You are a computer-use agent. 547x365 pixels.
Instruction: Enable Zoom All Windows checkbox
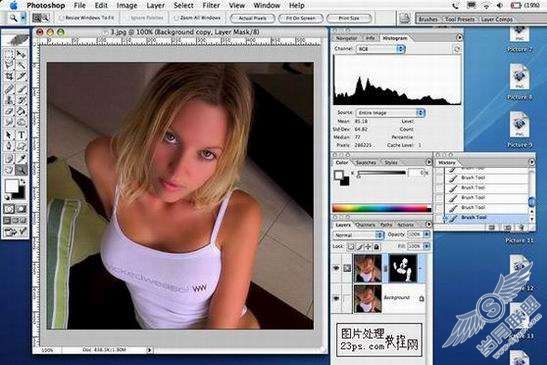point(176,18)
